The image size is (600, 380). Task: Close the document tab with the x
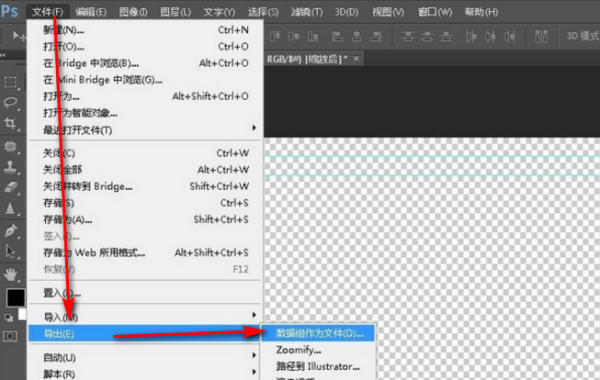pyautogui.click(x=356, y=59)
